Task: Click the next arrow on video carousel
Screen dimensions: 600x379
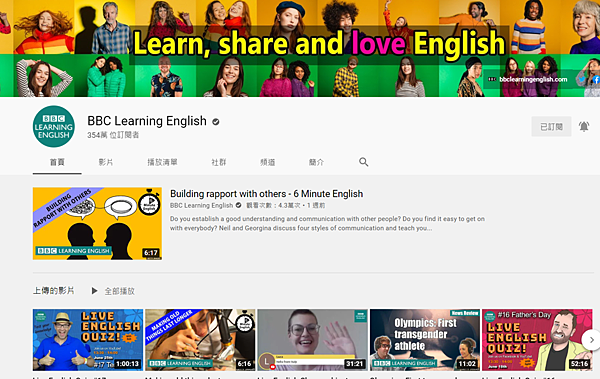Action: tap(591, 340)
